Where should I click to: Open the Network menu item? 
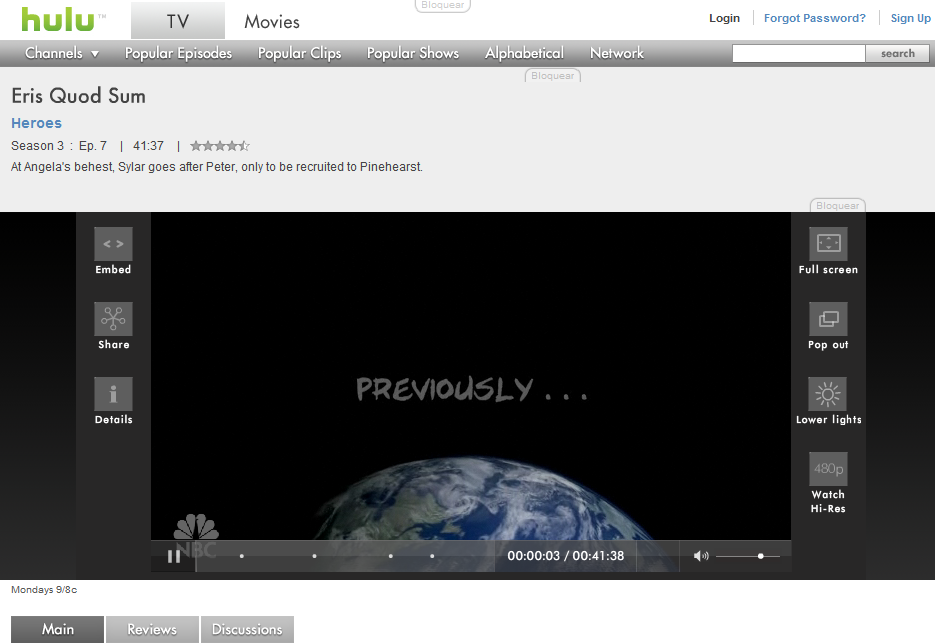point(617,53)
